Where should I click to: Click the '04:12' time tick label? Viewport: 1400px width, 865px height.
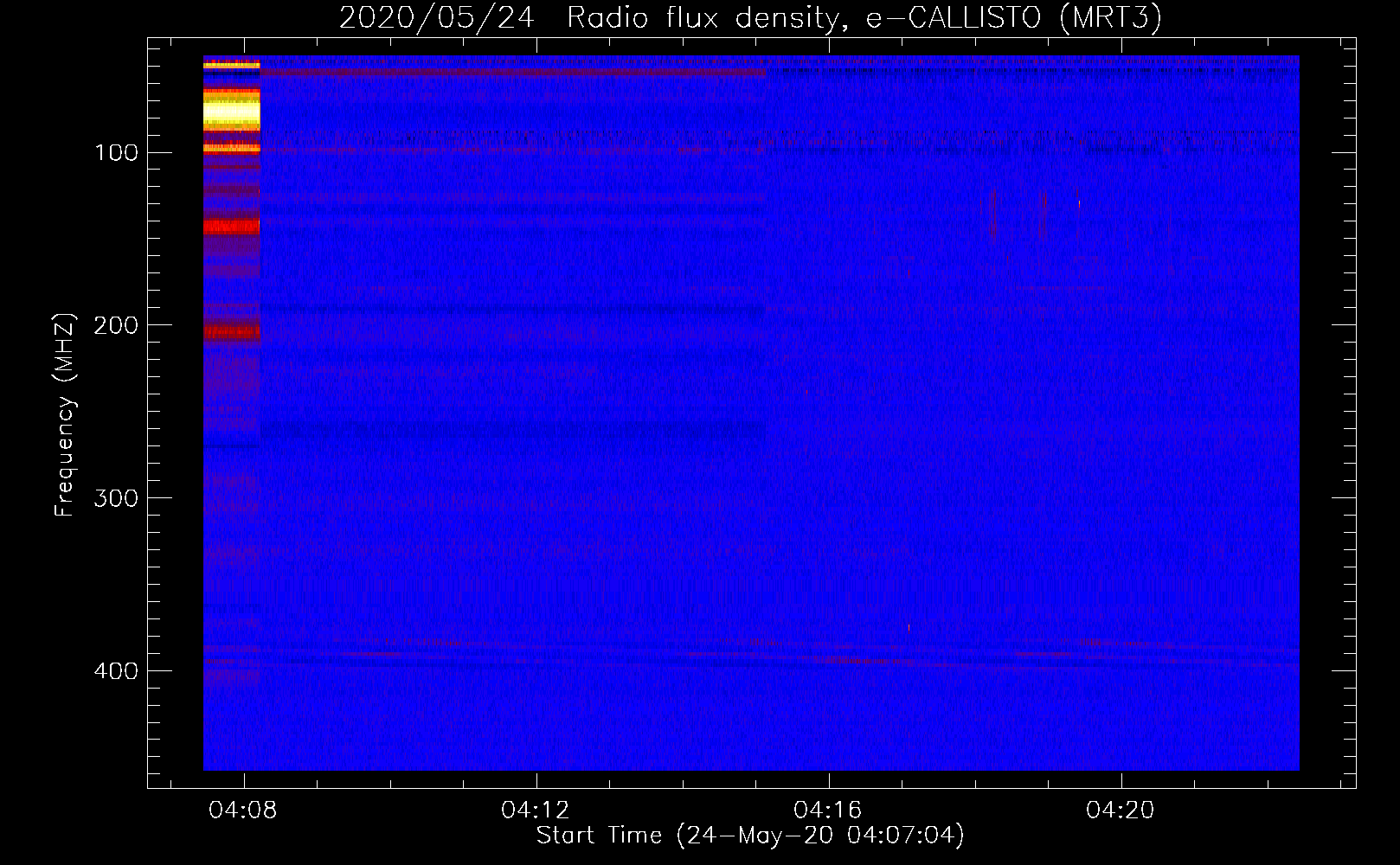(536, 811)
